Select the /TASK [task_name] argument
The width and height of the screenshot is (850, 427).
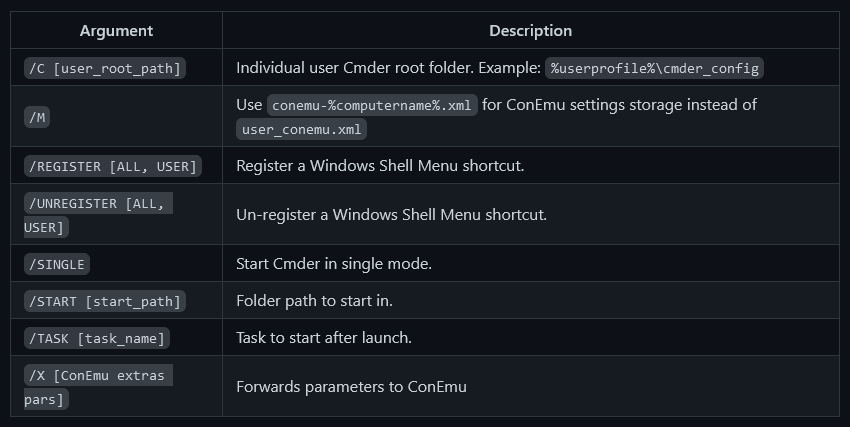tap(97, 338)
